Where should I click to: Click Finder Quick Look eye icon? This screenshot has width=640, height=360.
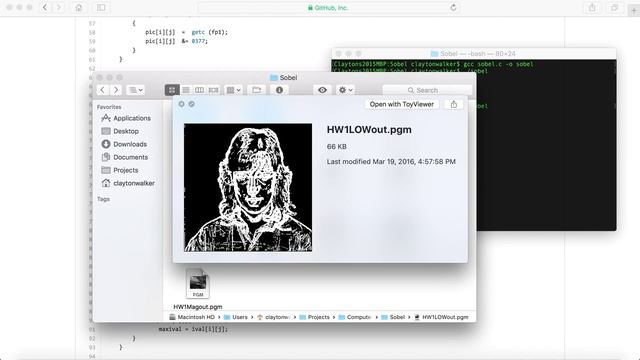pyautogui.click(x=322, y=90)
